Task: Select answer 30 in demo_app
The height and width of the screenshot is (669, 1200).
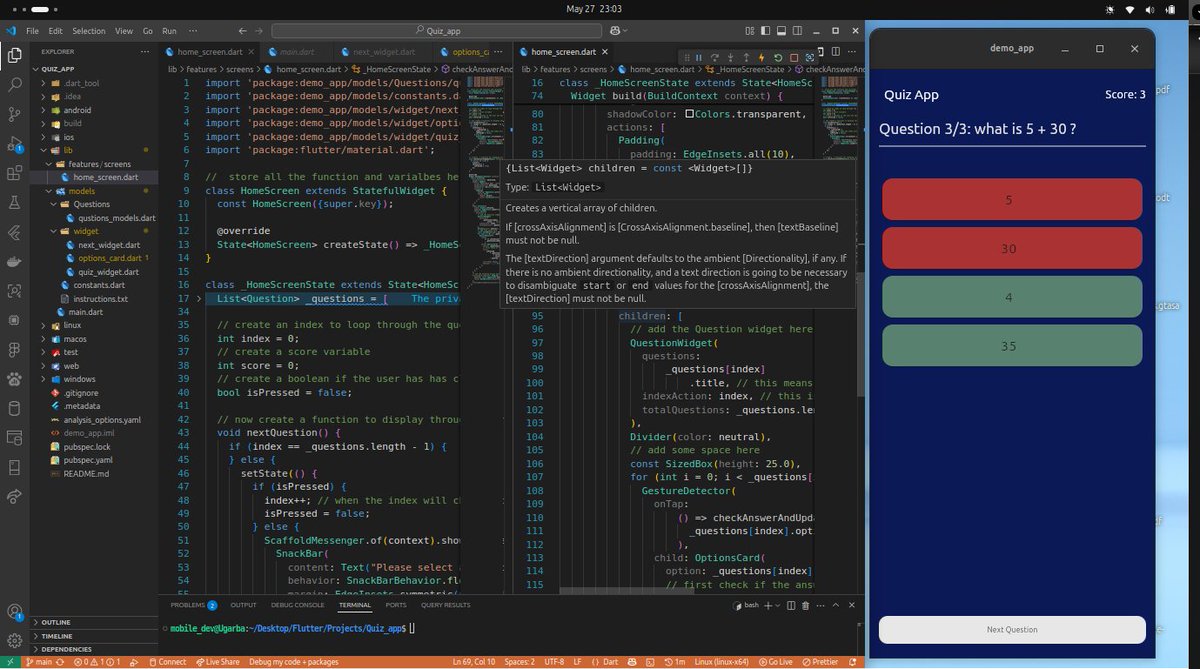Action: pos(1012,248)
